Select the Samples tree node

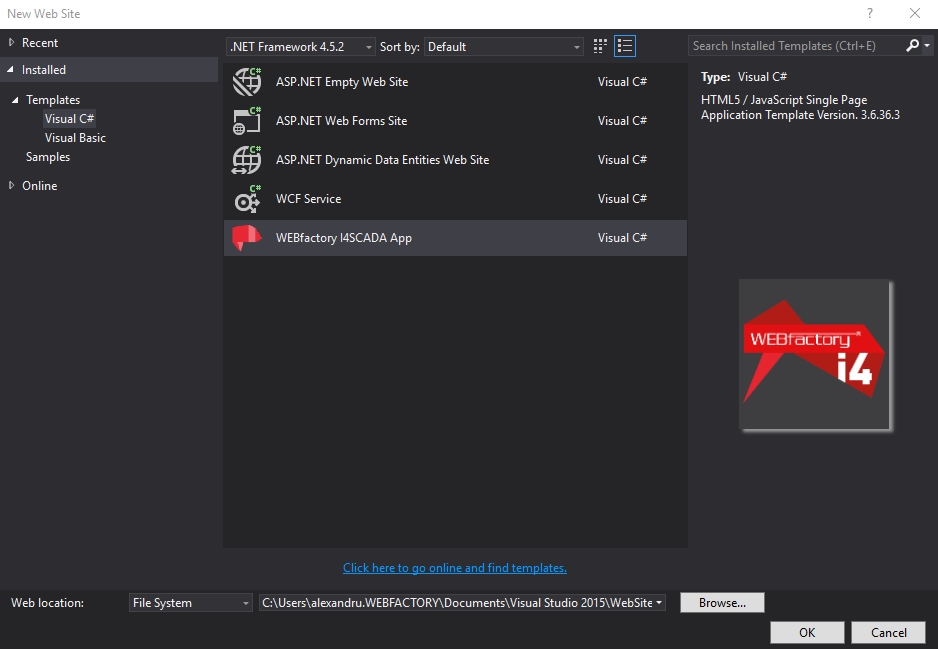(x=48, y=157)
